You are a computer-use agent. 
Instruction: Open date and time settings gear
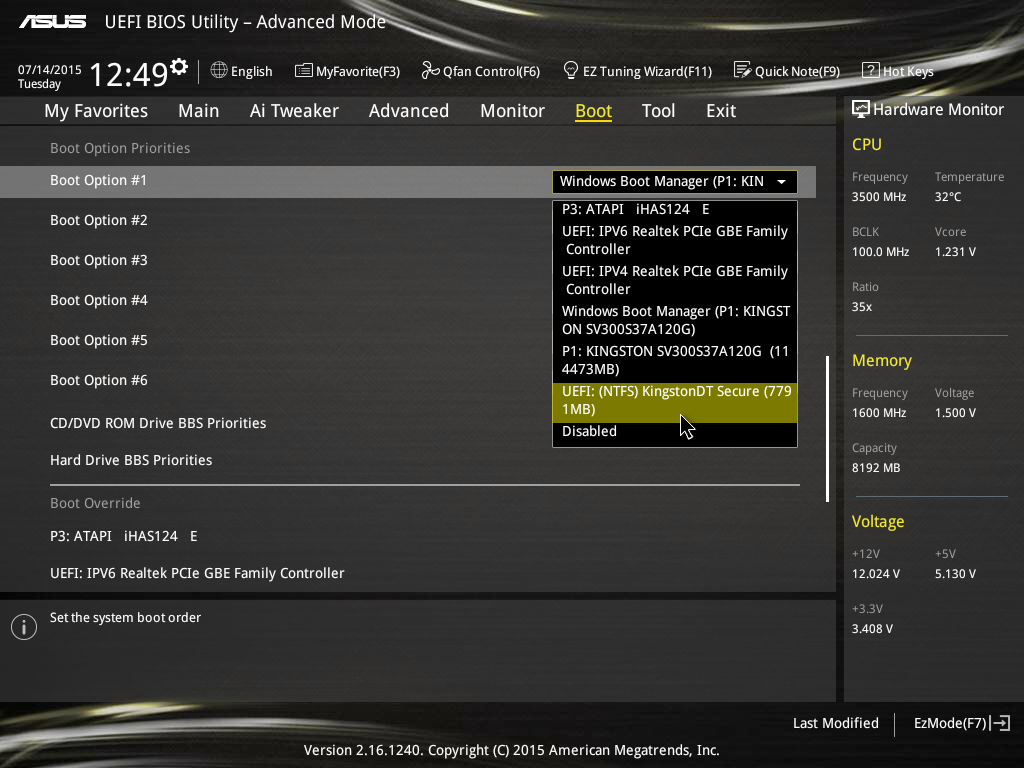click(x=179, y=67)
